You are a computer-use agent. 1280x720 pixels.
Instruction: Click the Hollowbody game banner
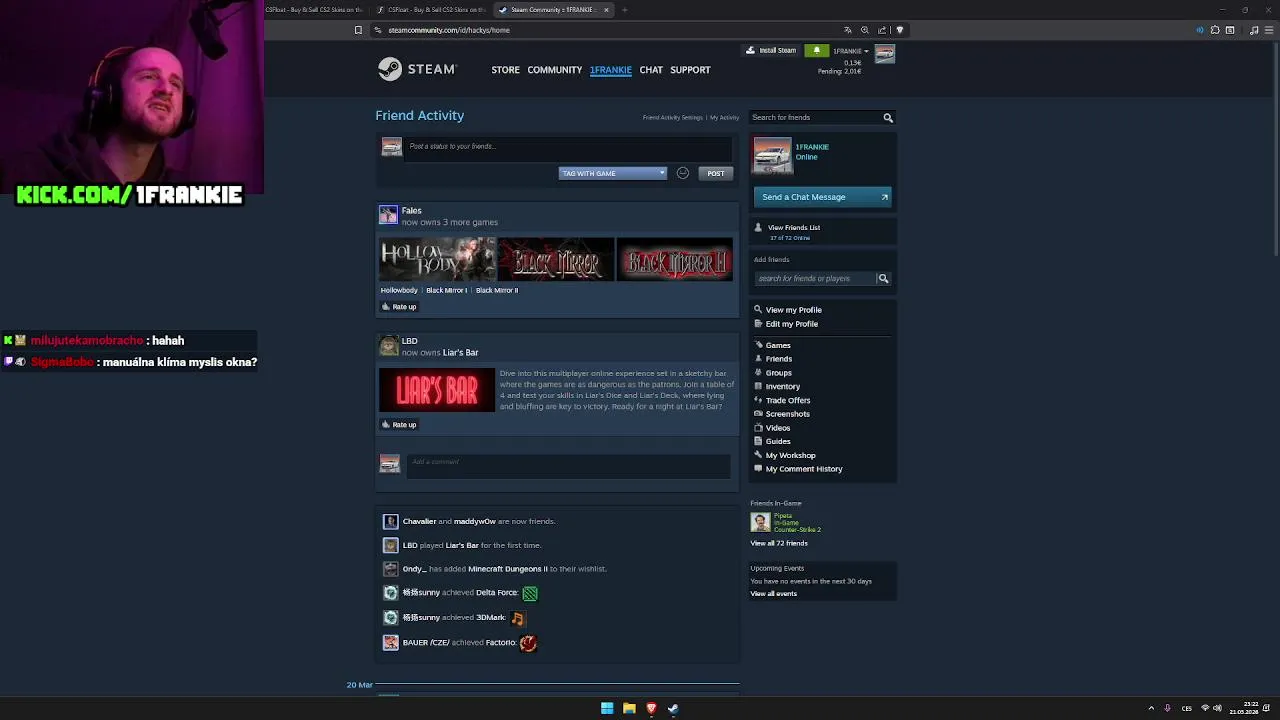point(437,259)
